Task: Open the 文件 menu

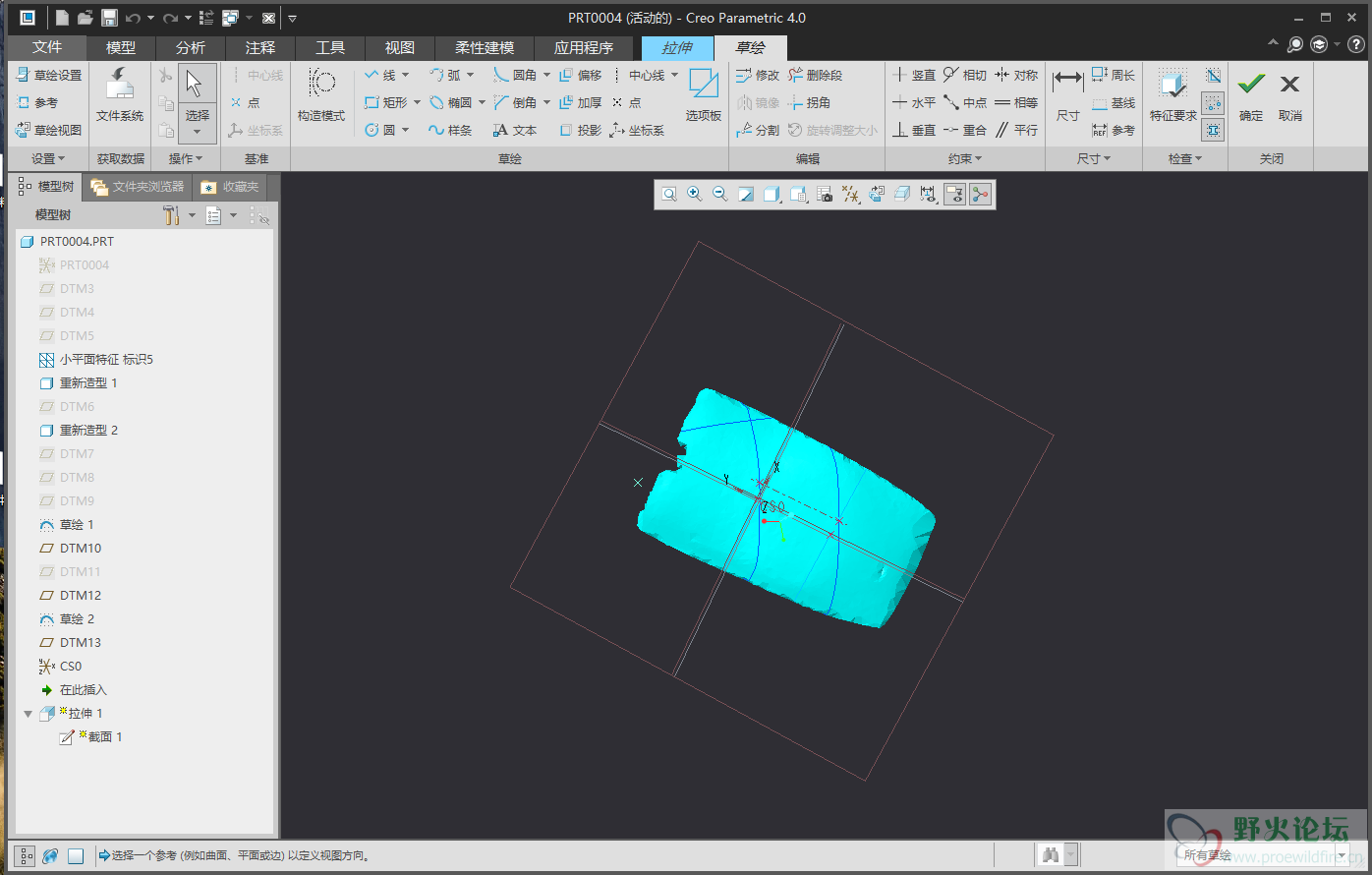Action: pos(47,47)
